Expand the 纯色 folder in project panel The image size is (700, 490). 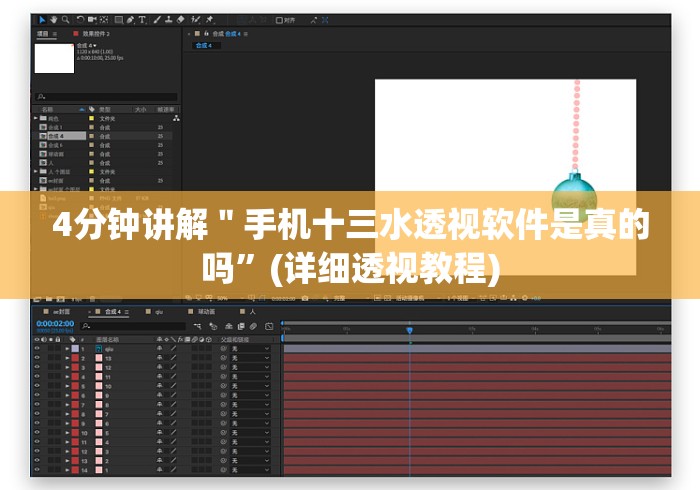[x=37, y=119]
